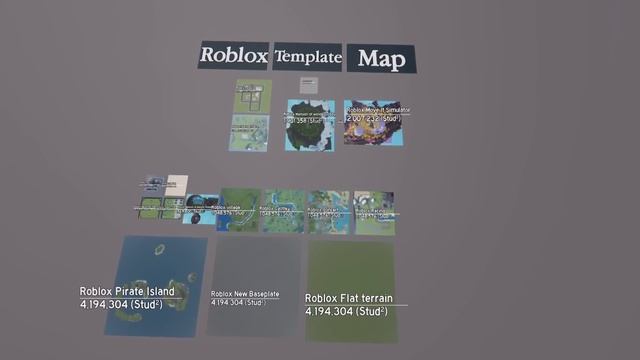This screenshot has width=640, height=360.
Task: Select the green tile with road grid under Roblox
Action: (252, 96)
